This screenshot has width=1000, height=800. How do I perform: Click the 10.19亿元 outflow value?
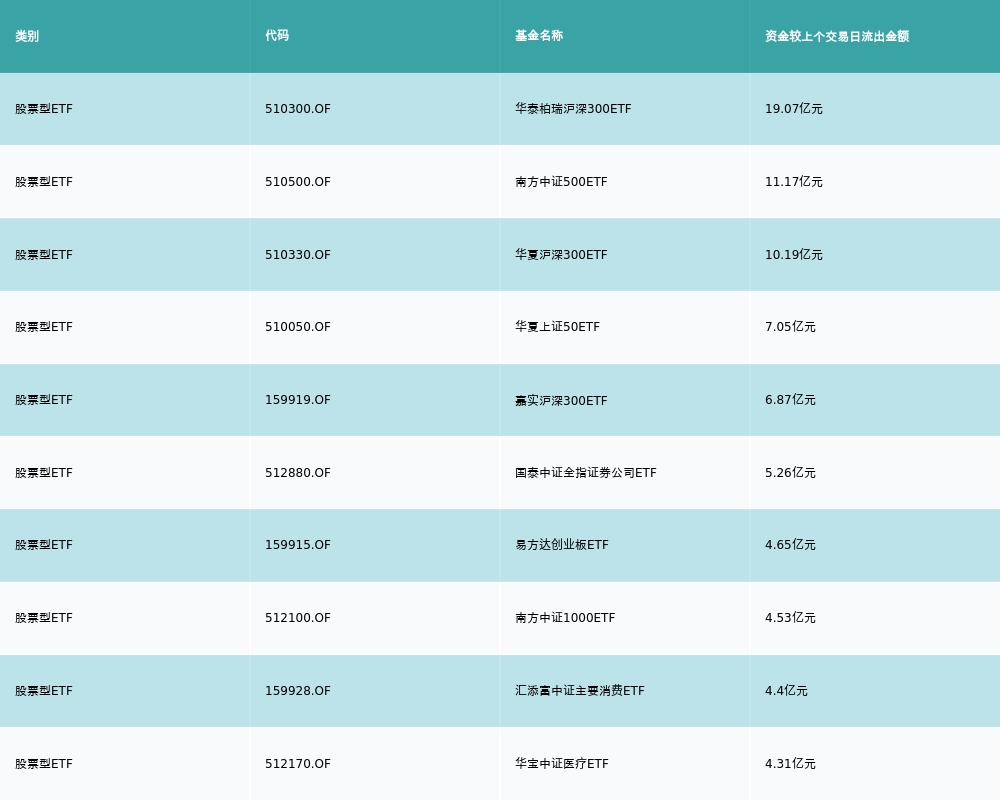pos(793,255)
